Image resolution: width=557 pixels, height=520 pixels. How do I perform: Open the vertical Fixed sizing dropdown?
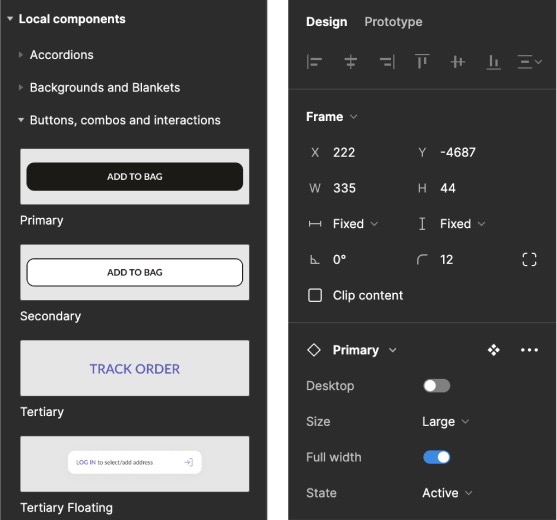(x=463, y=224)
